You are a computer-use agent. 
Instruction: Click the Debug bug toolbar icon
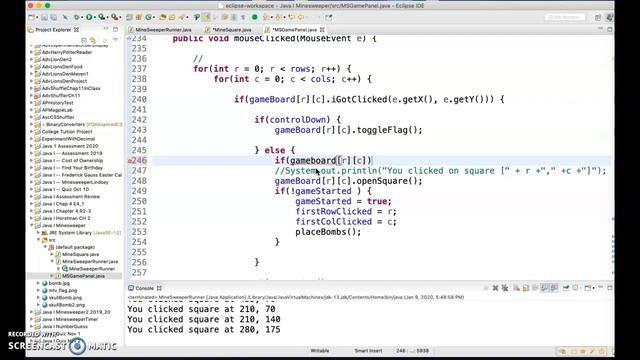point(76,17)
